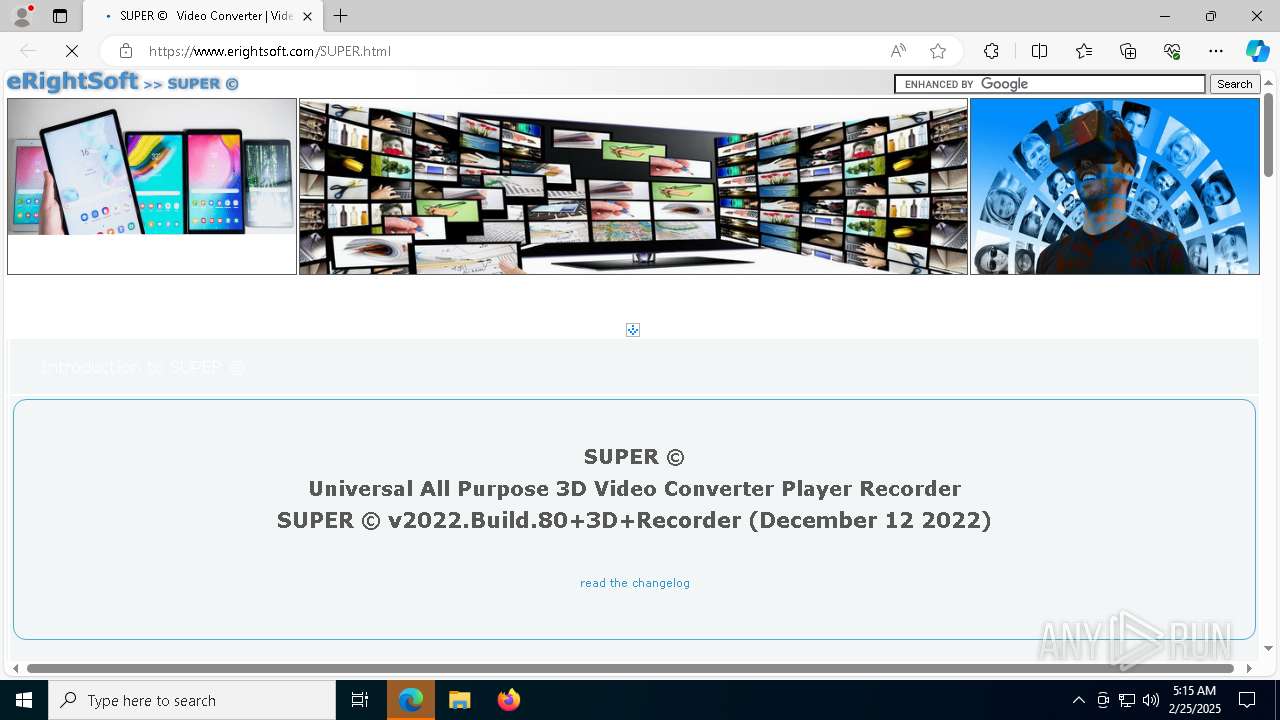The height and width of the screenshot is (720, 1280).
Task: Add page to favorites star
Action: click(x=938, y=51)
